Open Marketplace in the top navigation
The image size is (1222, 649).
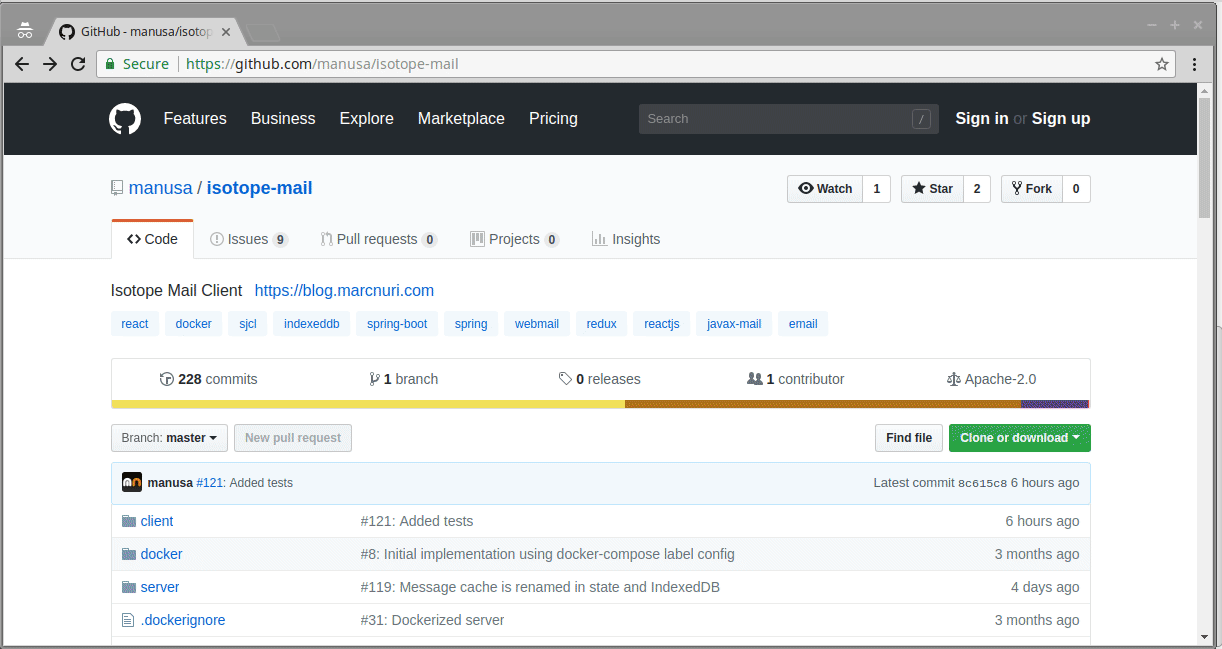461,118
